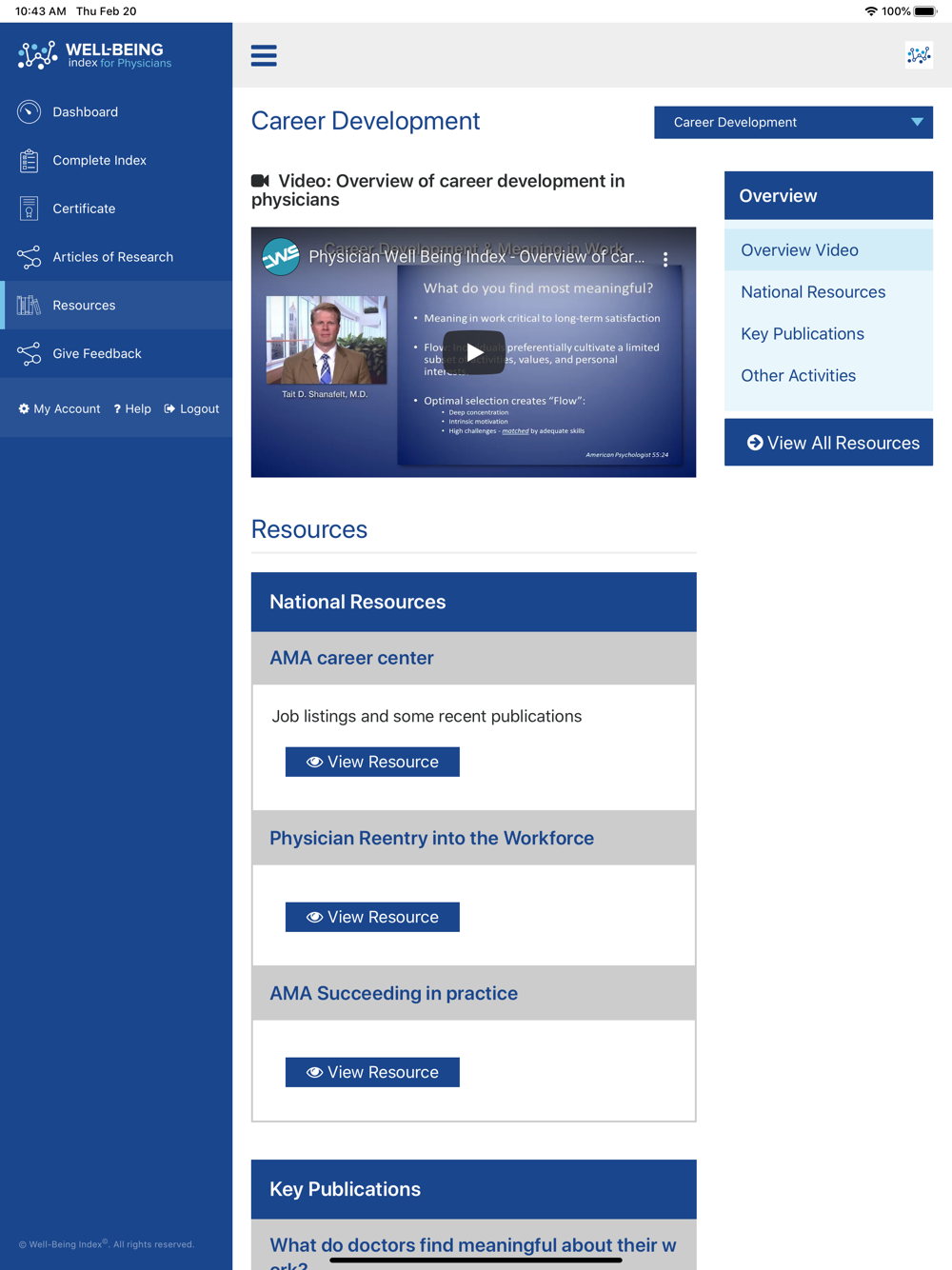Image resolution: width=952 pixels, height=1270 pixels.
Task: Open AMA career center heading link
Action: click(351, 658)
